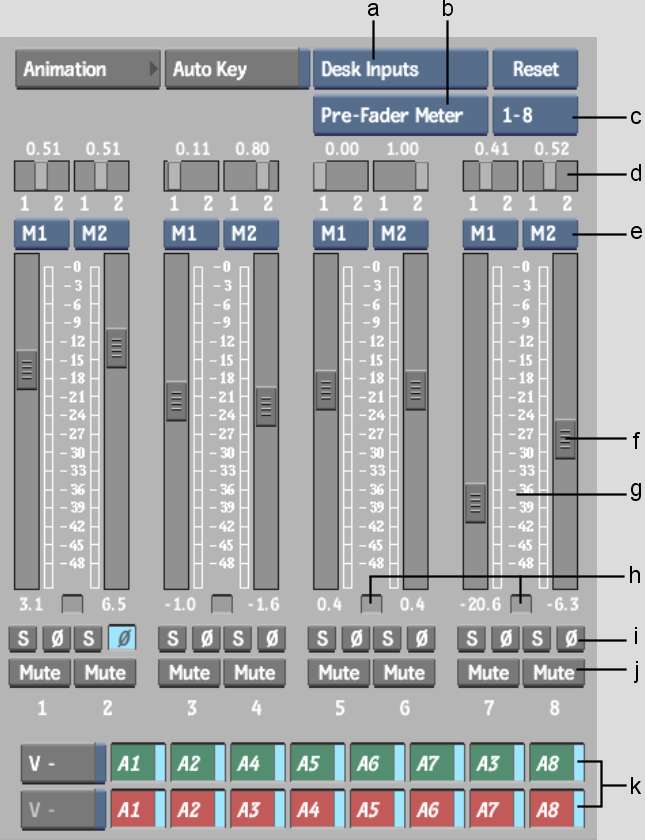Open the Auto Key option box
645x840 pixels.
[236, 70]
